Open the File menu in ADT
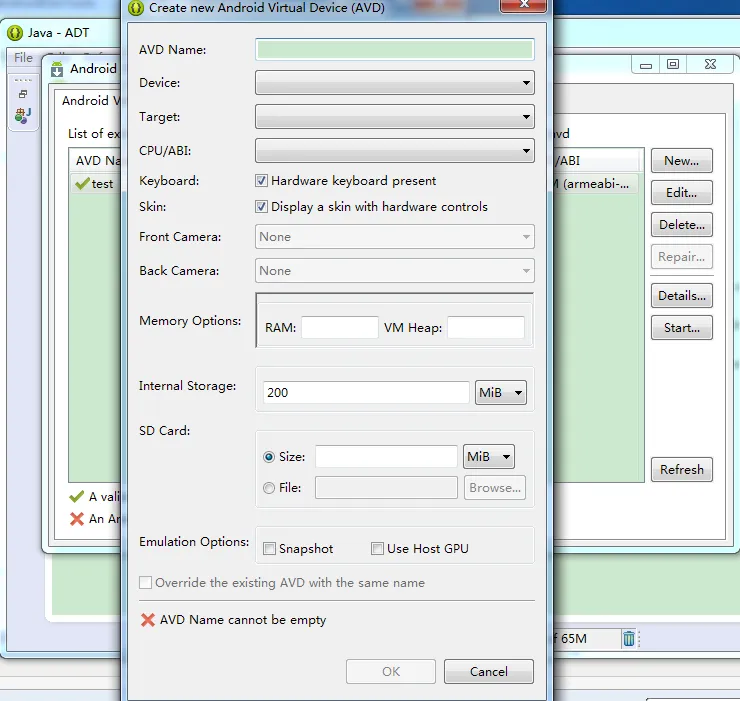This screenshot has height=701, width=740. 23,58
